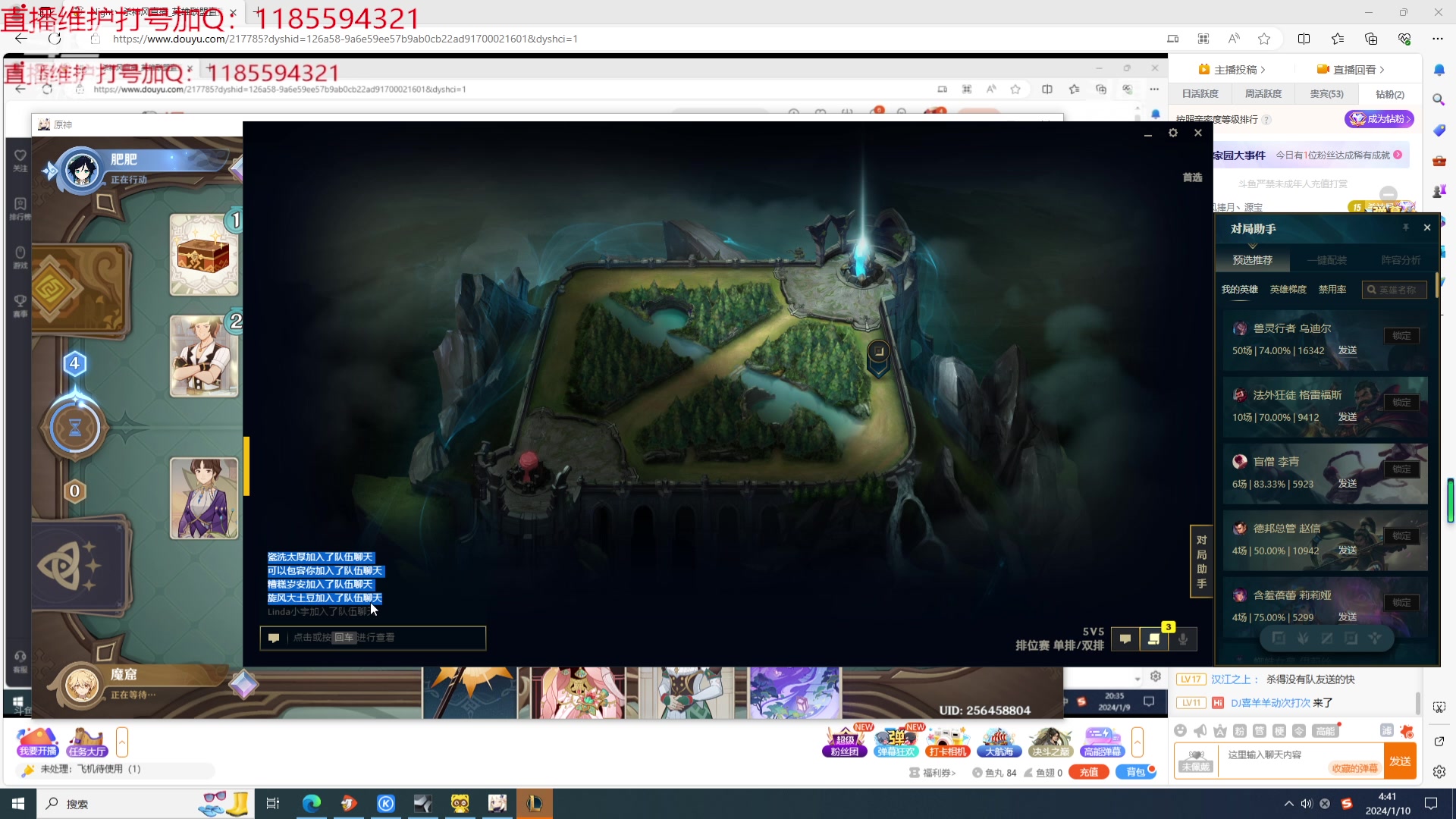Switch to the 钻粉(2) tab
The width and height of the screenshot is (1456, 819).
[x=1390, y=94]
